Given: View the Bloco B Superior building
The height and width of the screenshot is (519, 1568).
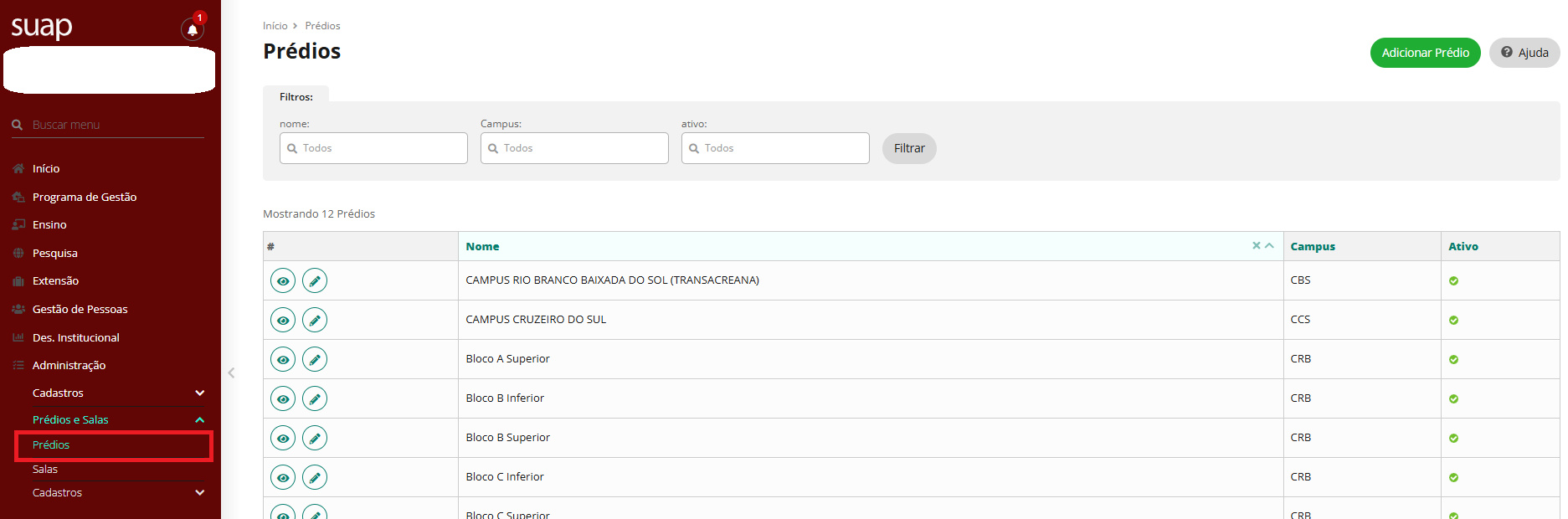Looking at the screenshot, I should 283,438.
